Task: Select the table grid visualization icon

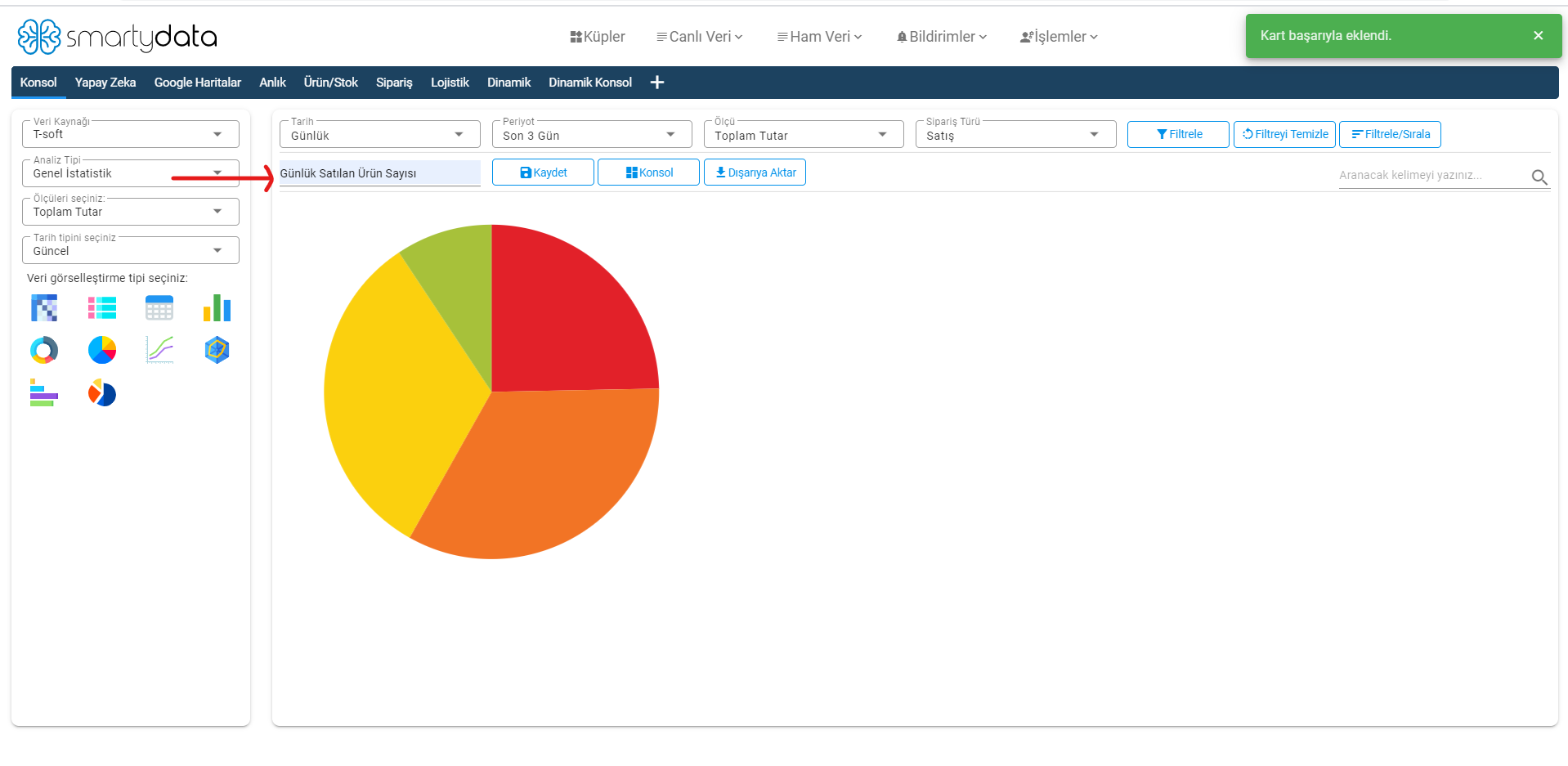Action: [x=159, y=307]
